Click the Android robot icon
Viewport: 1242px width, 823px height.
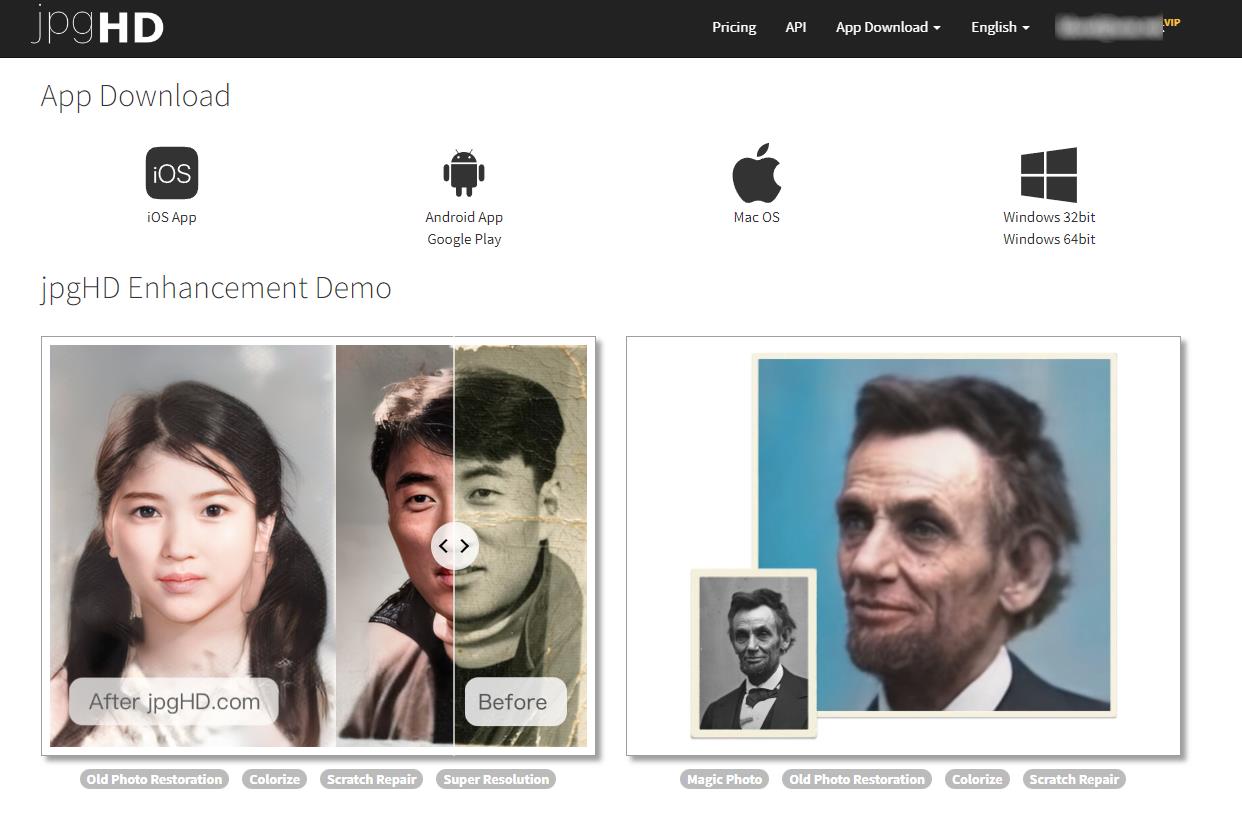[x=463, y=173]
